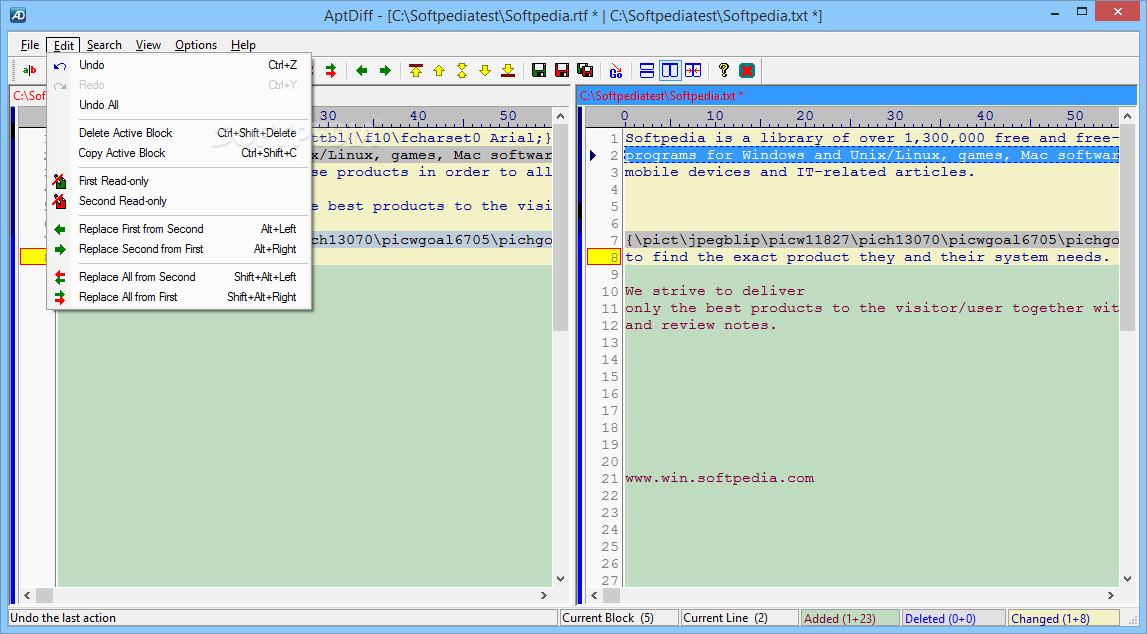The width and height of the screenshot is (1147, 634).
Task: Save first file with green floppy icon
Action: [x=539, y=70]
